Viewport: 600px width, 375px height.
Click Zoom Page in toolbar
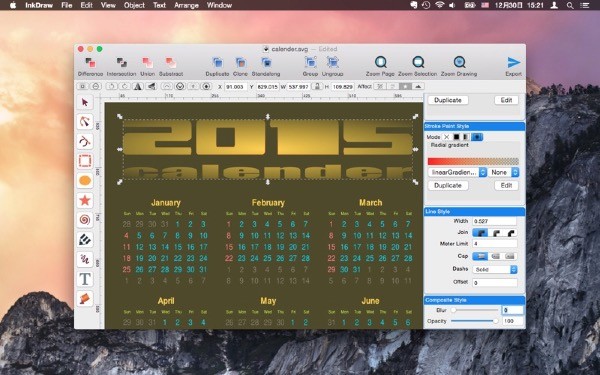coord(380,66)
